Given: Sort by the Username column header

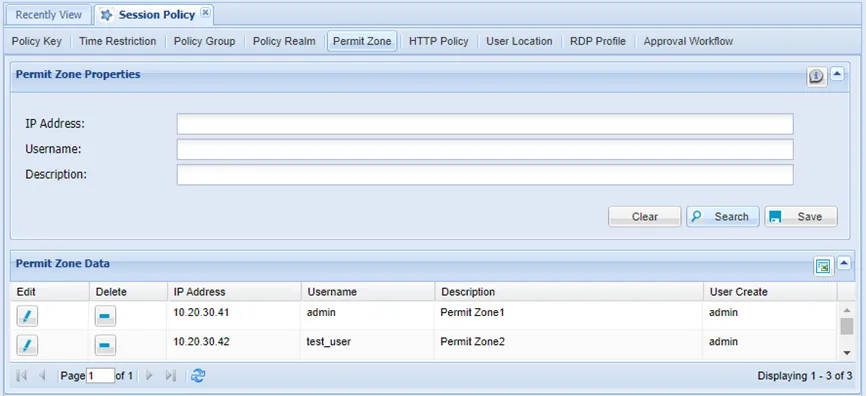Looking at the screenshot, I should coord(368,292).
